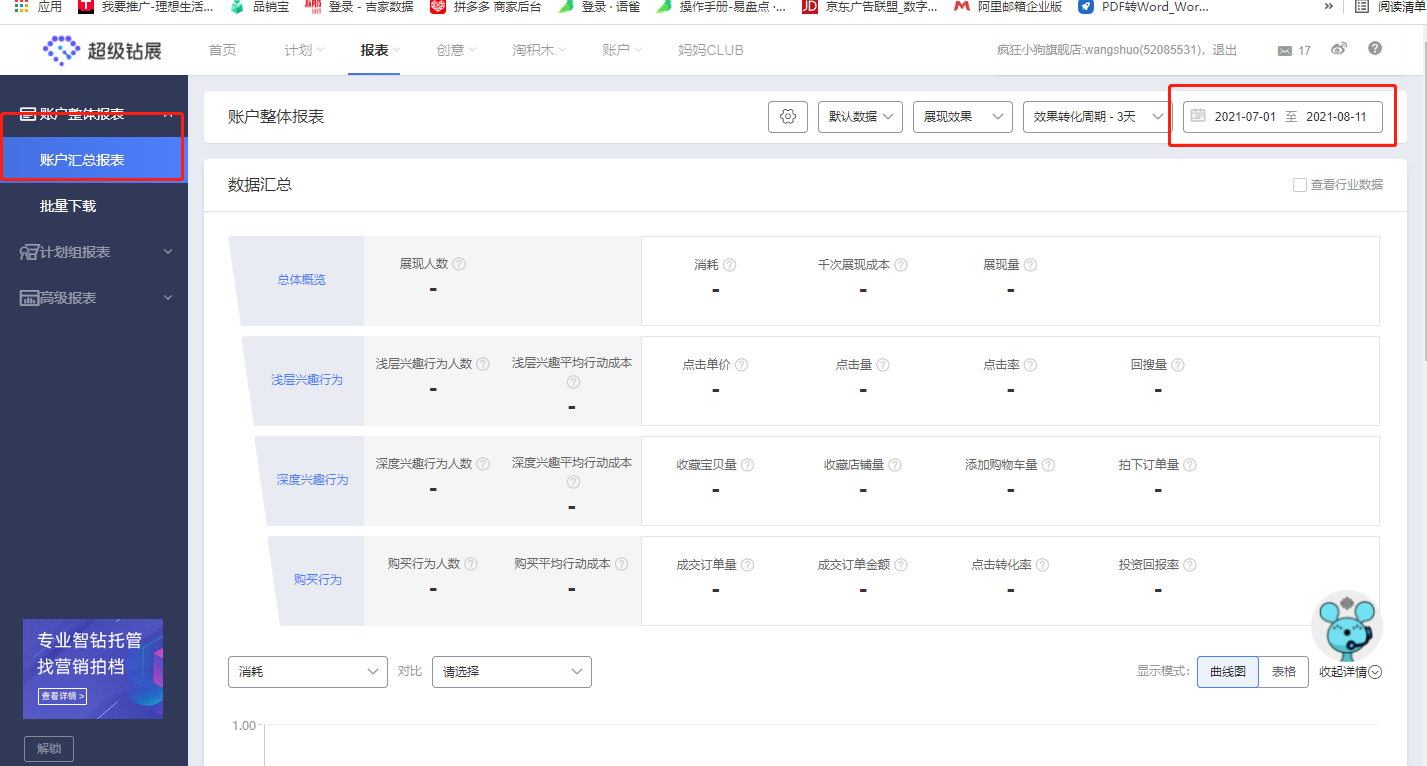Click the info icon beside 回搜量

(1178, 365)
